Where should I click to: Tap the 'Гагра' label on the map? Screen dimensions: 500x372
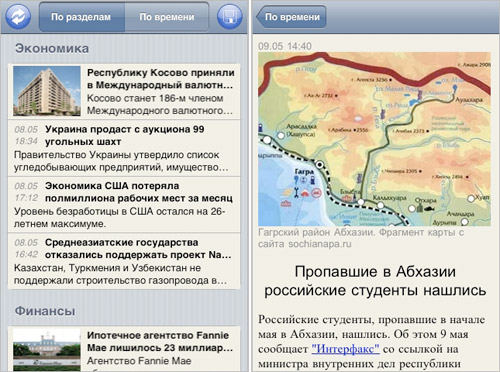pos(304,172)
